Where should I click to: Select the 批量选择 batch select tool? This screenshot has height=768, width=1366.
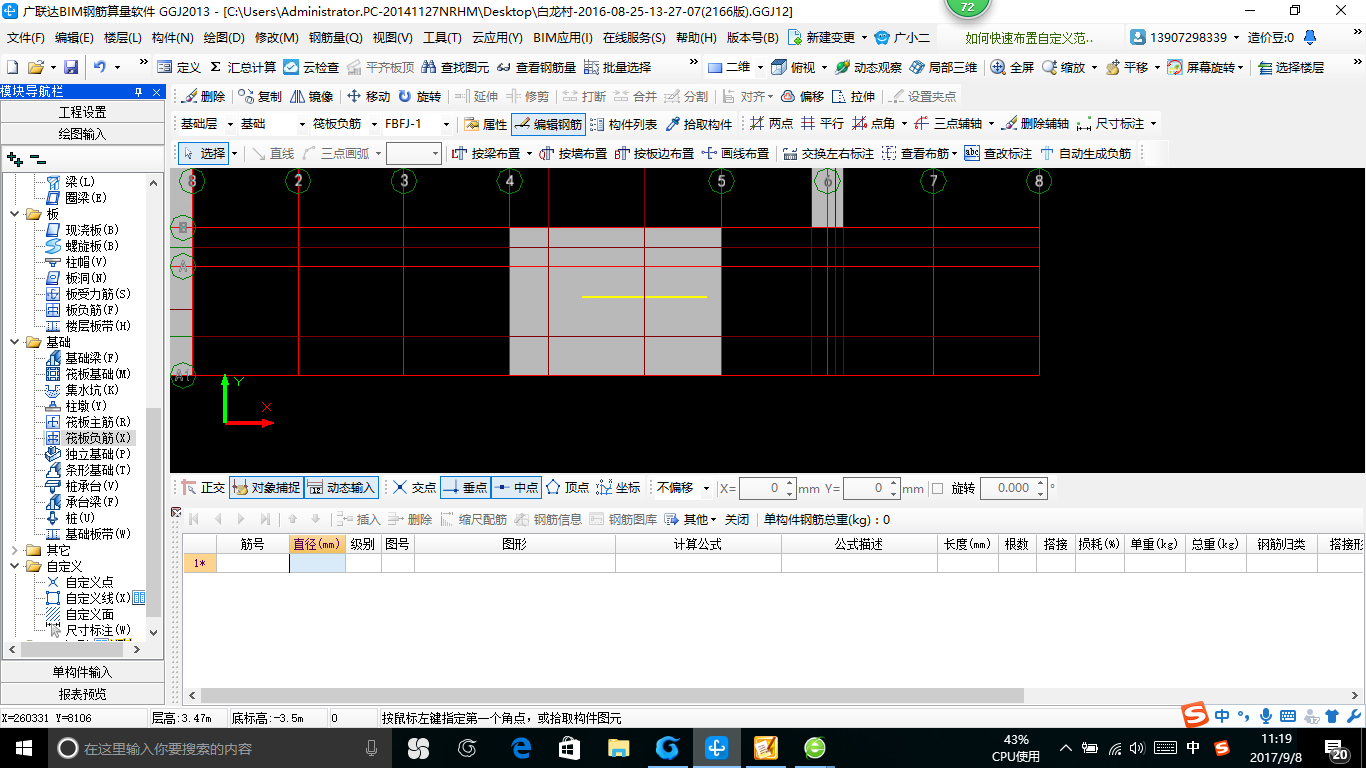point(617,67)
